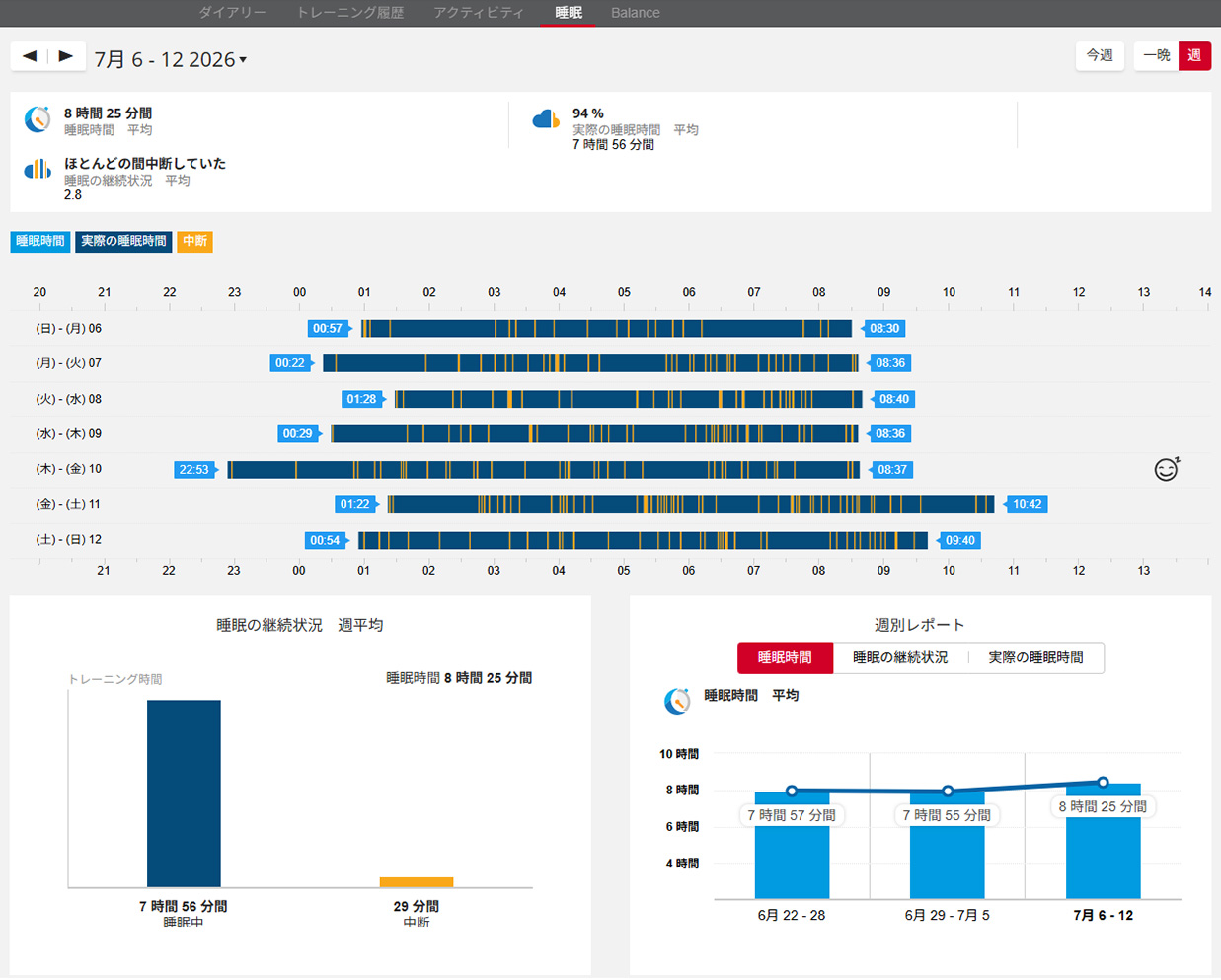Go to previous week with left arrow
Screen dimensions: 1221x980
30,56
